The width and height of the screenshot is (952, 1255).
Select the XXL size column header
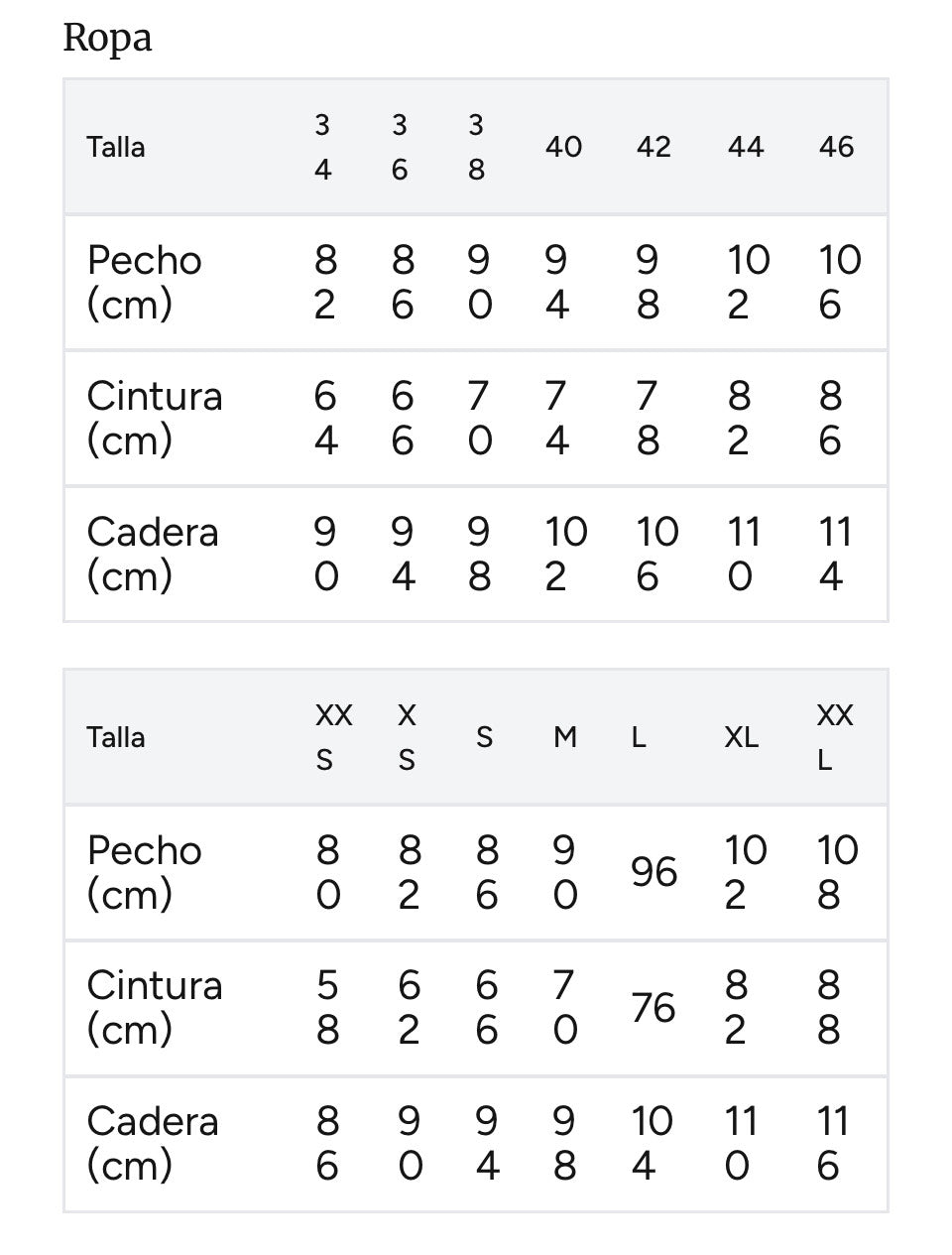[834, 737]
